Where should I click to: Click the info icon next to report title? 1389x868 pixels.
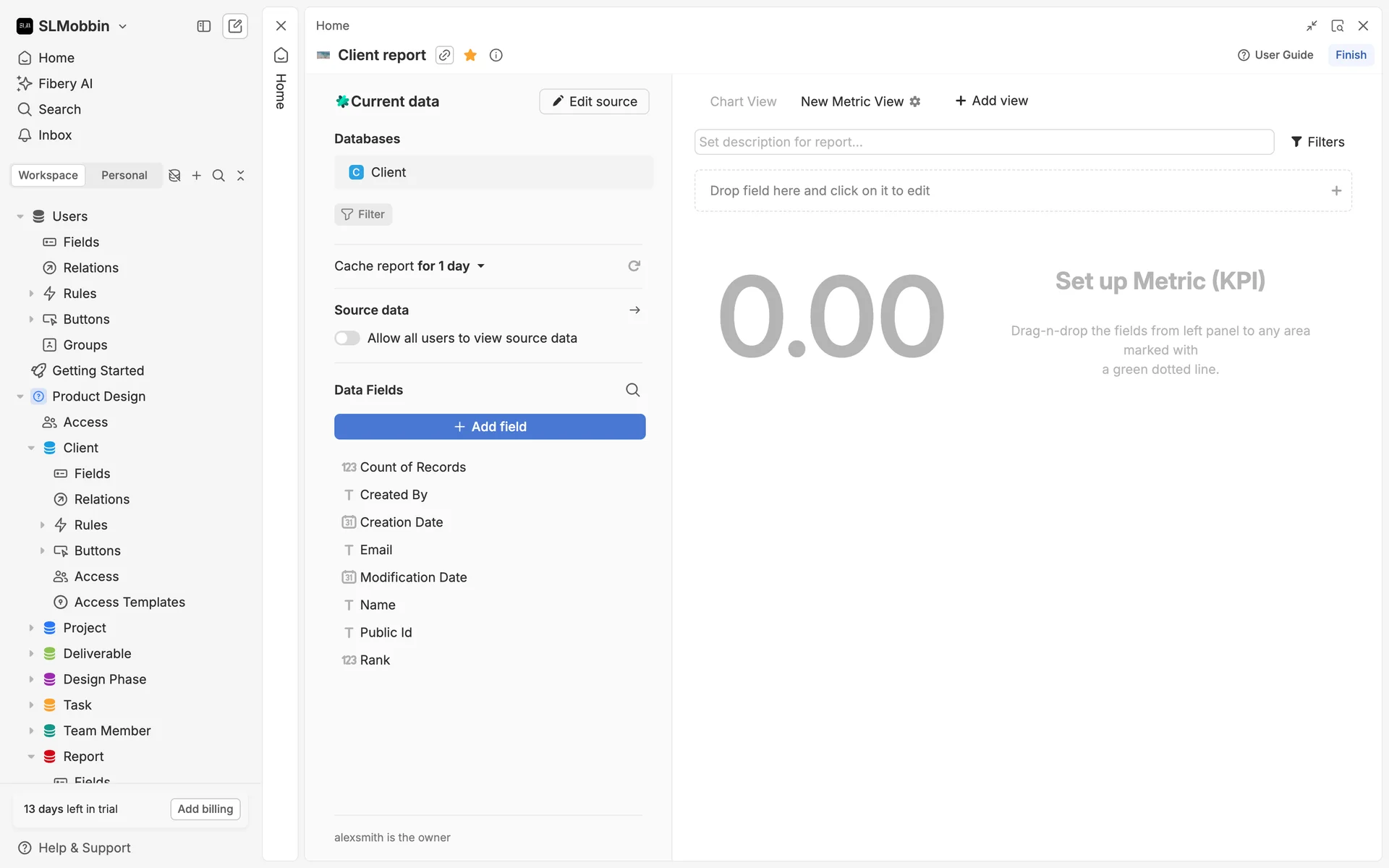[x=496, y=55]
